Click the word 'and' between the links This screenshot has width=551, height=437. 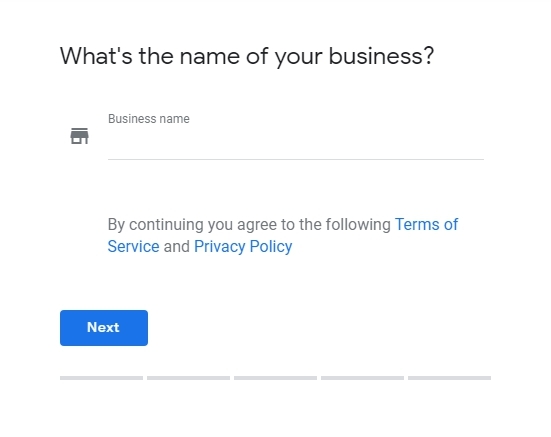pos(177,246)
